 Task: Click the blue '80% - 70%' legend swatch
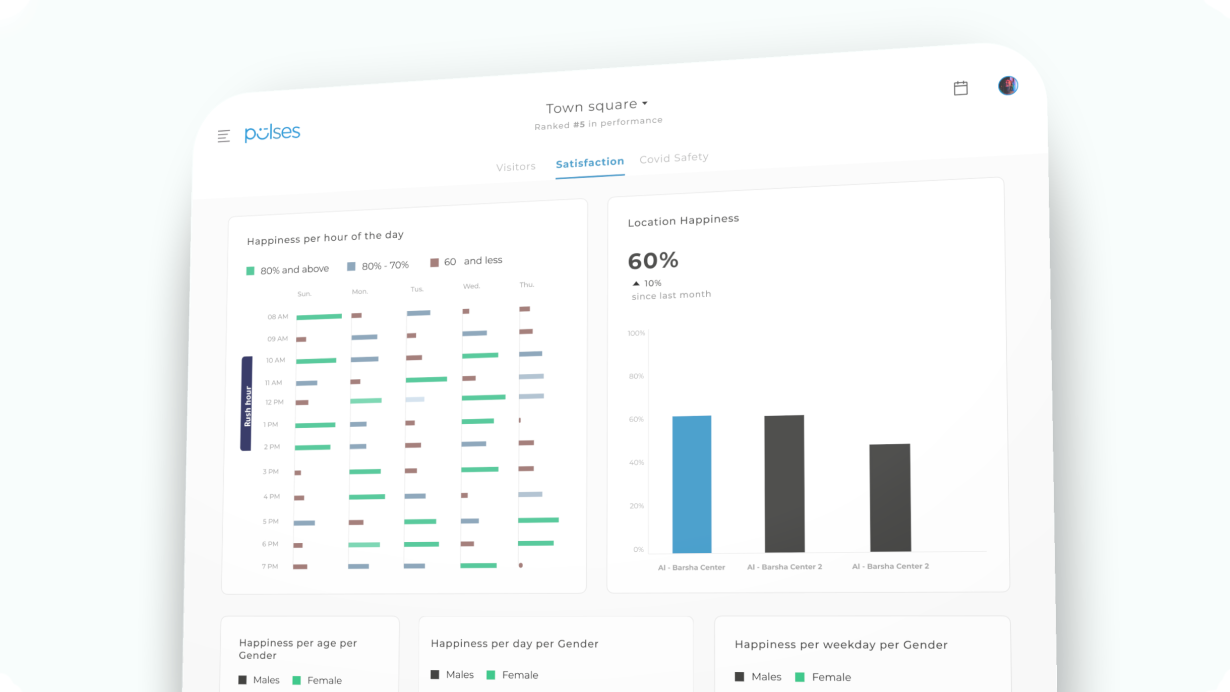coord(351,266)
